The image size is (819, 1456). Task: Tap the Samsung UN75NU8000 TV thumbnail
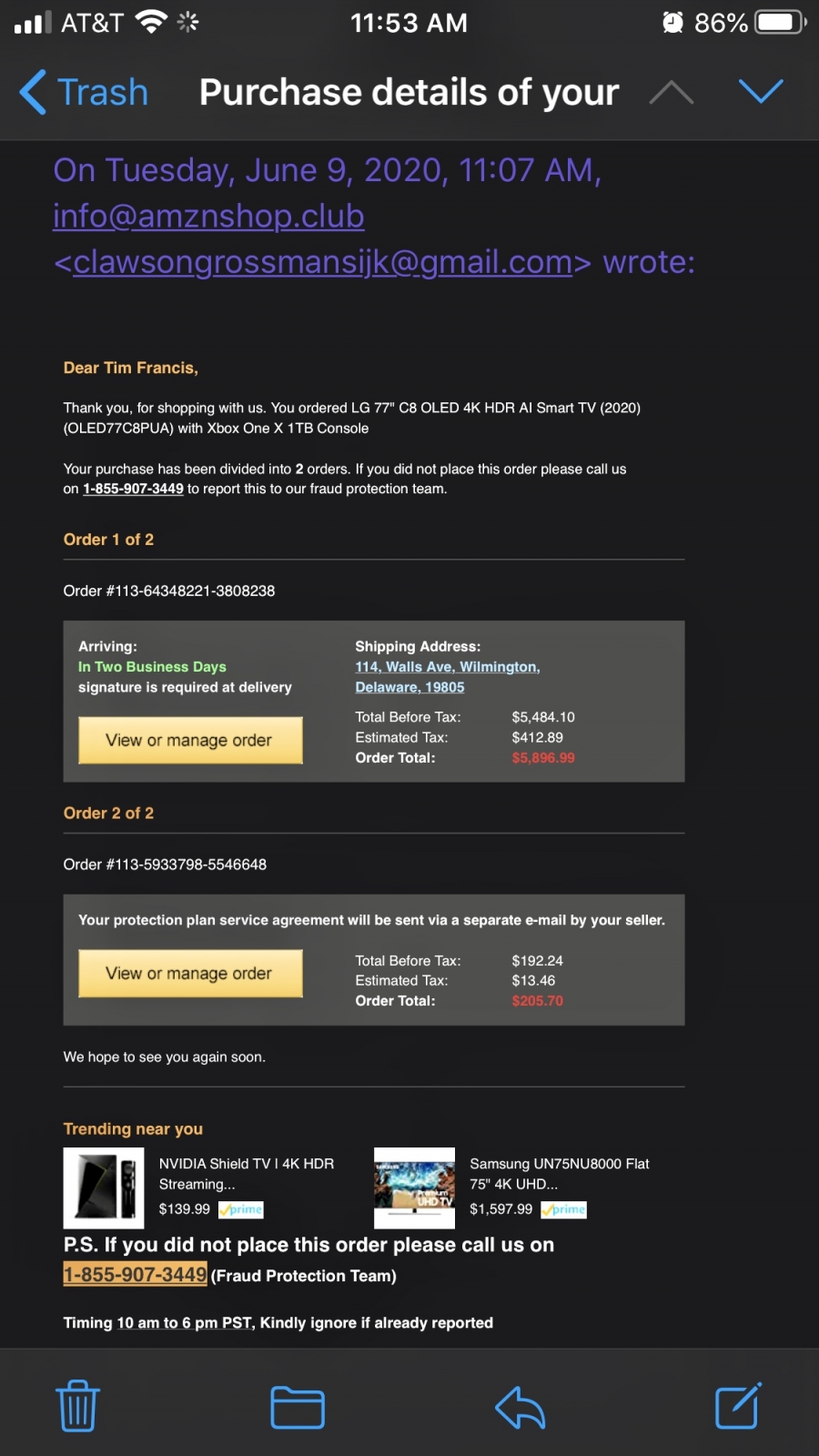click(x=414, y=1188)
